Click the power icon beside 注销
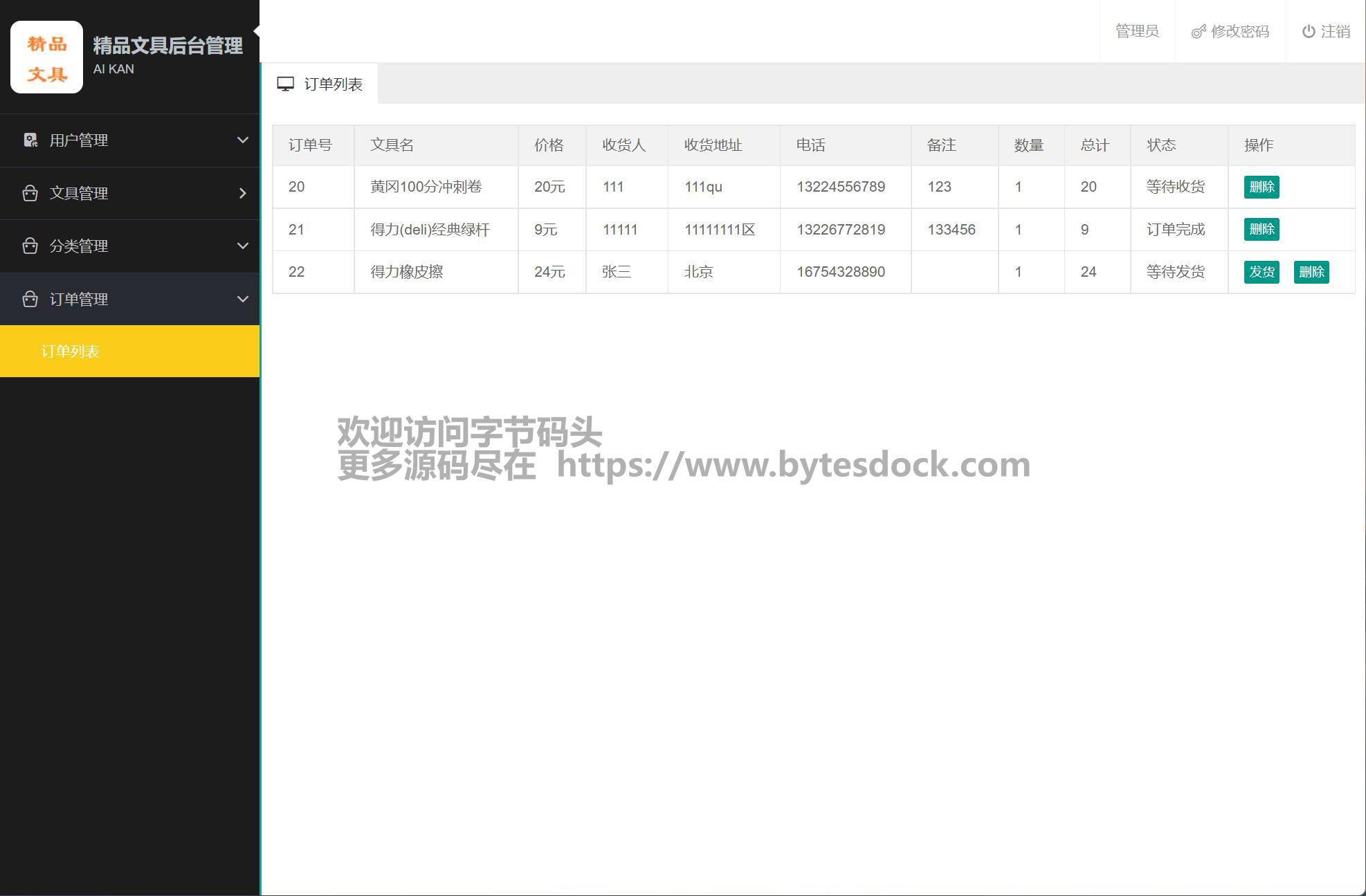The height and width of the screenshot is (896, 1366). click(x=1308, y=32)
